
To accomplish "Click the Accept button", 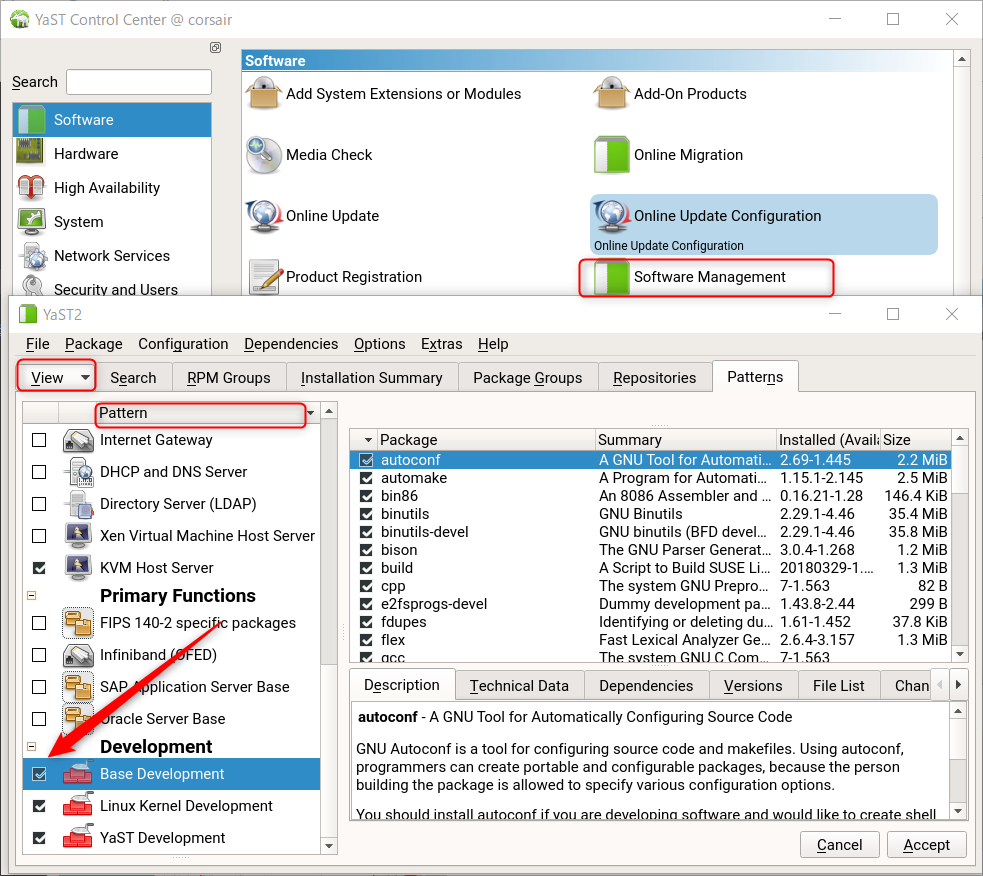I will [927, 845].
